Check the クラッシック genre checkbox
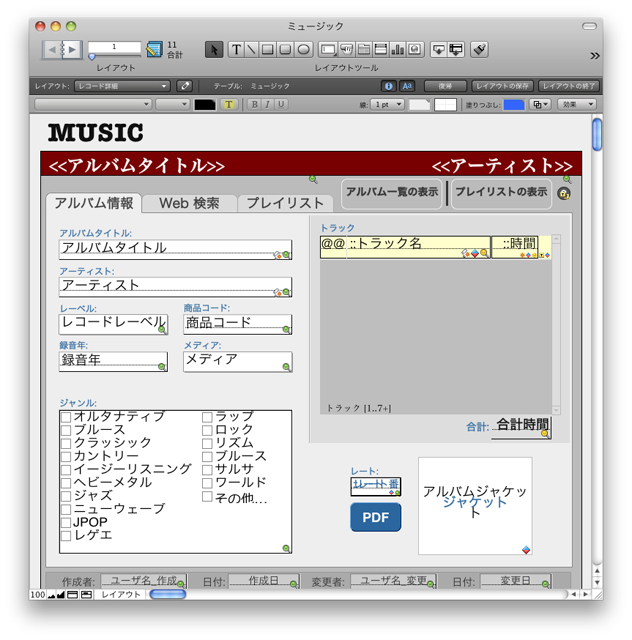 [x=66, y=443]
